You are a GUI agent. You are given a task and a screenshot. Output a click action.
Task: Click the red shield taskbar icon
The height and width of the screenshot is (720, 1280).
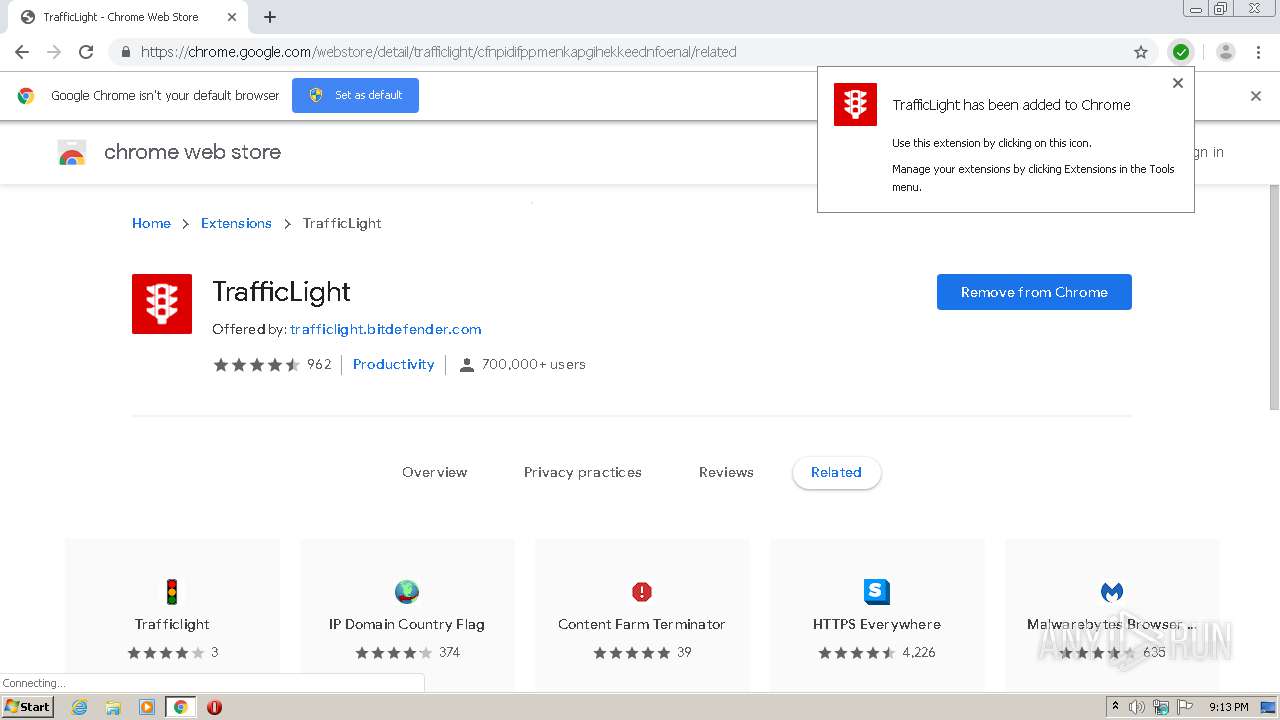tap(214, 707)
